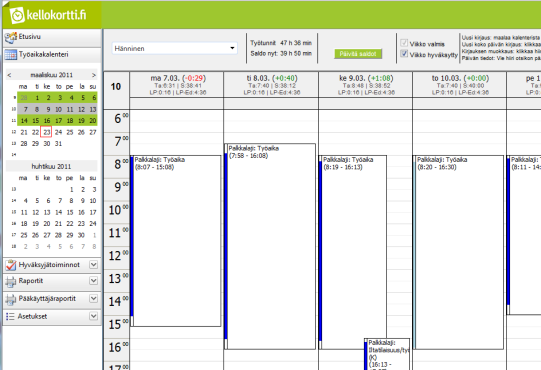Click the to 10.03. day header
Viewport: 541px width, 370px height.
[x=460, y=85]
